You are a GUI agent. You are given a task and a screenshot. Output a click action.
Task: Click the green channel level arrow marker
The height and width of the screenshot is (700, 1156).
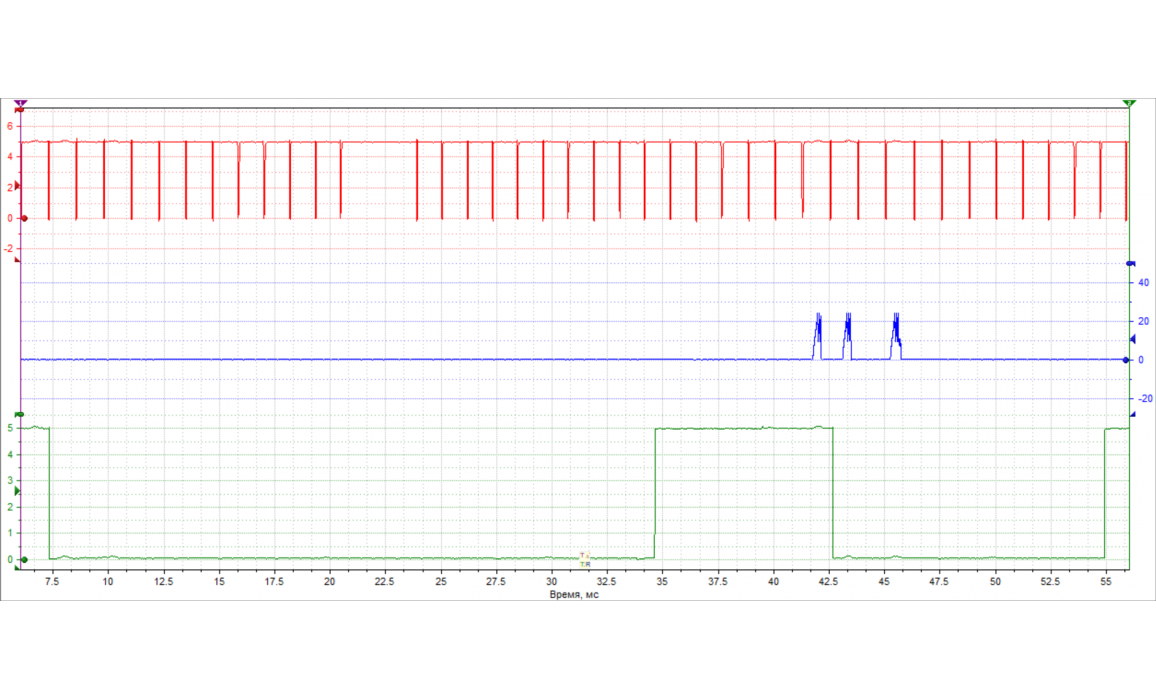[x=17, y=491]
